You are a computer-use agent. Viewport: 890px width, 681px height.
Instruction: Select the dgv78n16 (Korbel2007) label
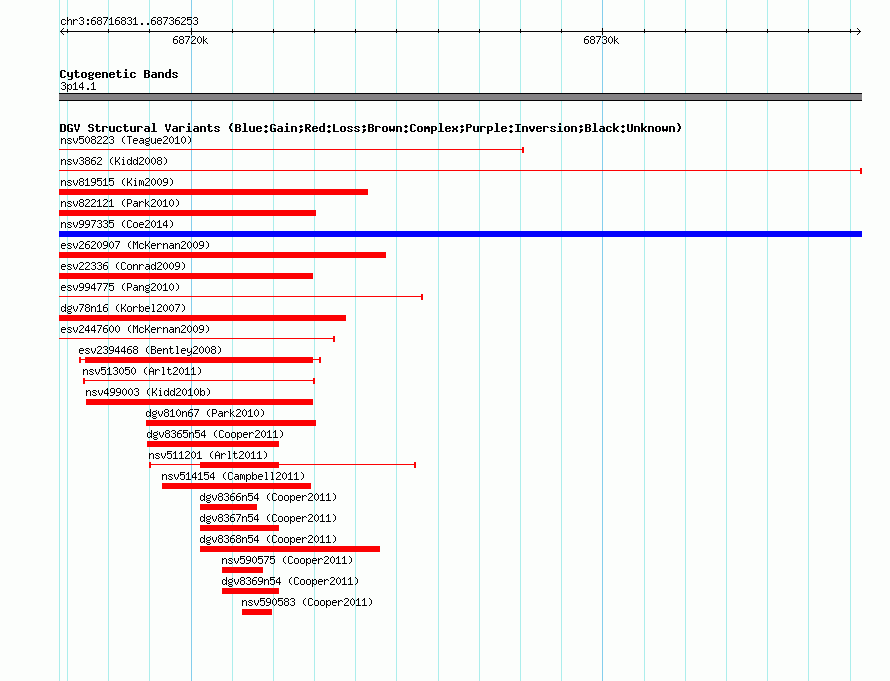(x=123, y=308)
